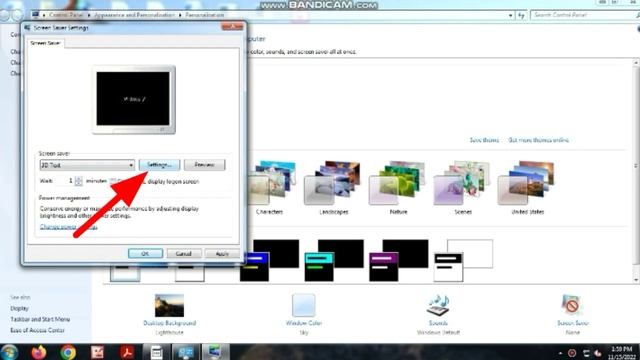This screenshot has width=640, height=360.
Task: Select the United States theme
Action: coord(527,188)
